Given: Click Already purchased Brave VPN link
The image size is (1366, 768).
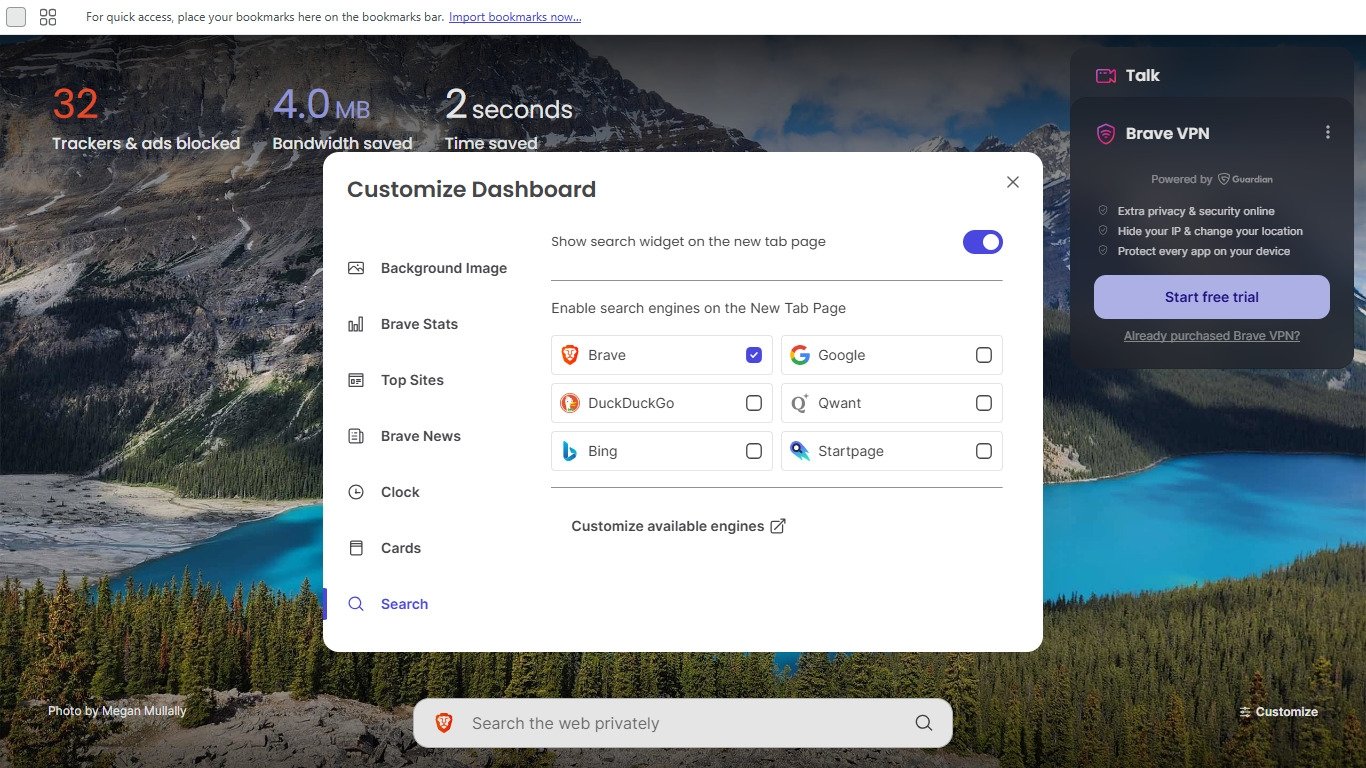Looking at the screenshot, I should [x=1212, y=336].
